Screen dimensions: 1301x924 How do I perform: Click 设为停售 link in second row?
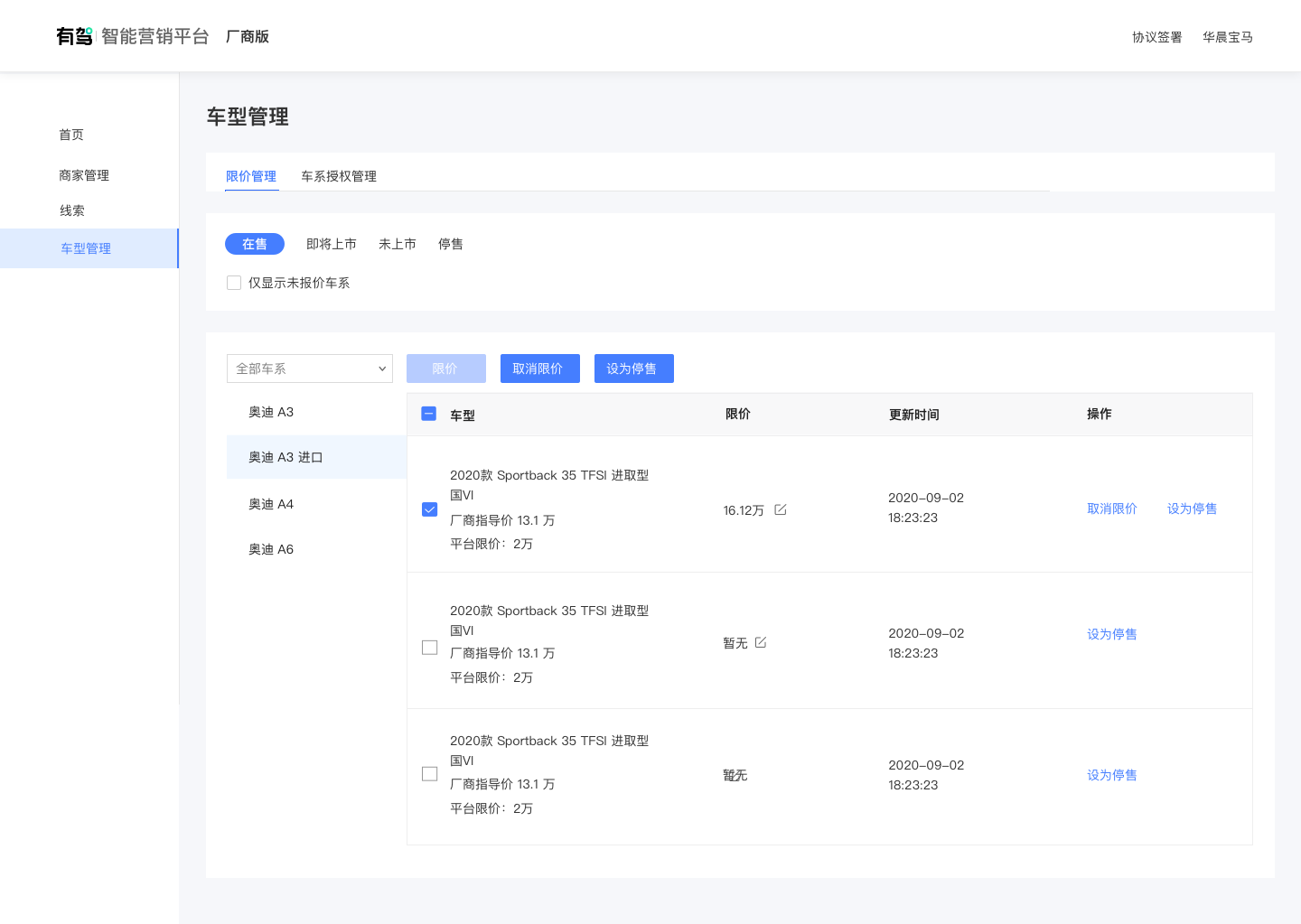(x=1112, y=634)
